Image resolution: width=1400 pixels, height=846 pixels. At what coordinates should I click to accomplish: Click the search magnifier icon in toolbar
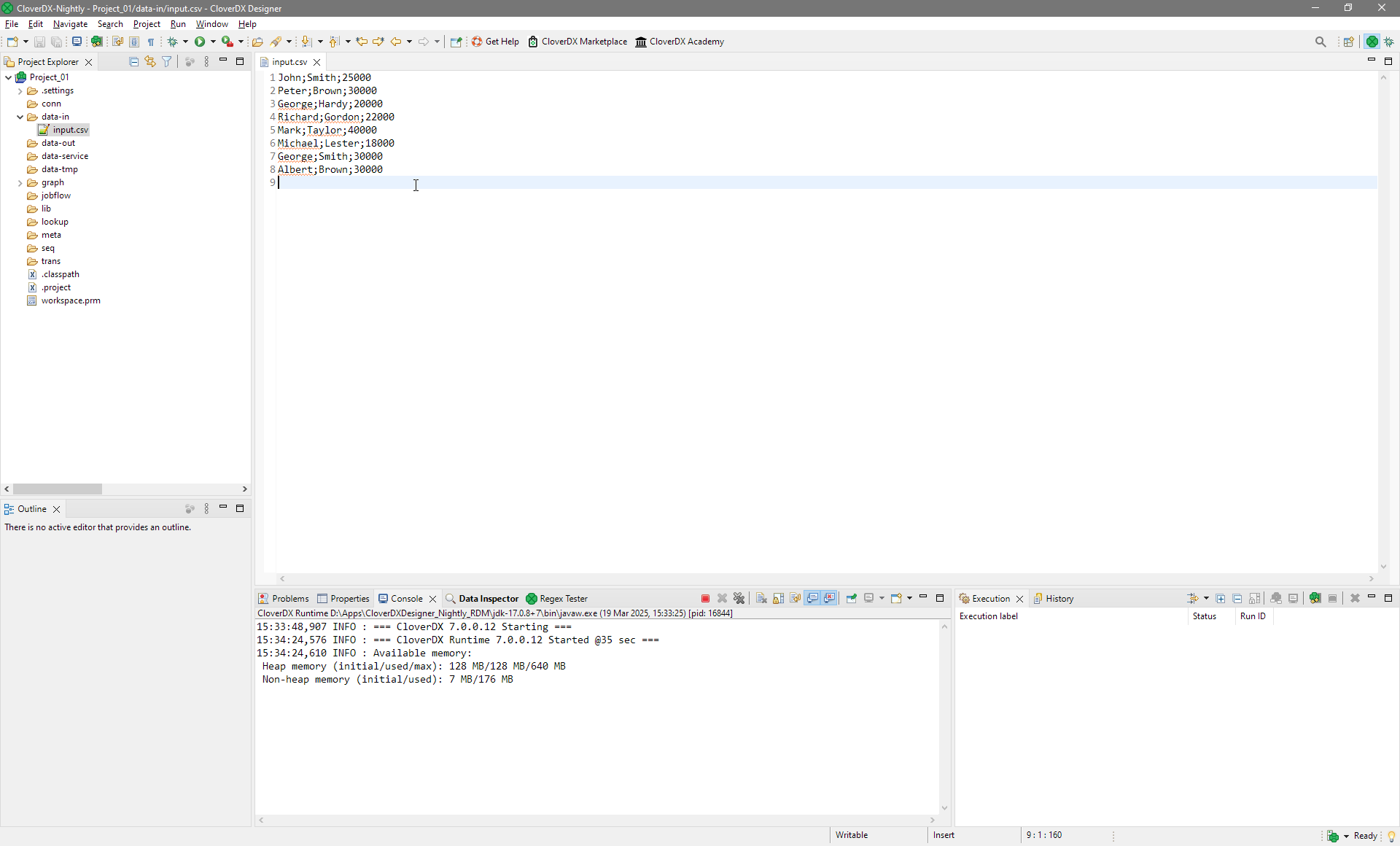point(1321,42)
